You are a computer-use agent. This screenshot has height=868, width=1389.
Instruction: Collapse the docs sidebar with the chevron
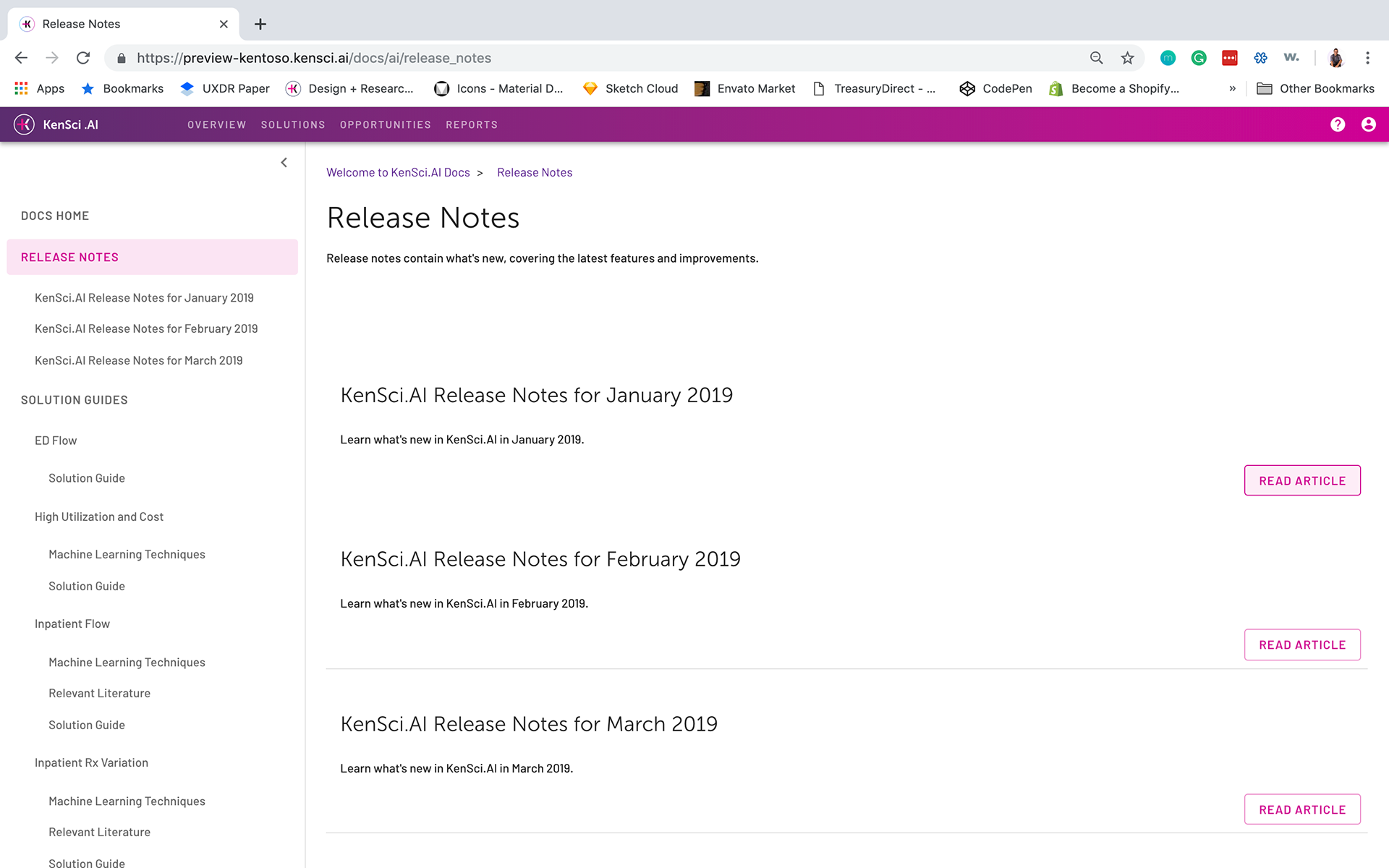(x=284, y=163)
